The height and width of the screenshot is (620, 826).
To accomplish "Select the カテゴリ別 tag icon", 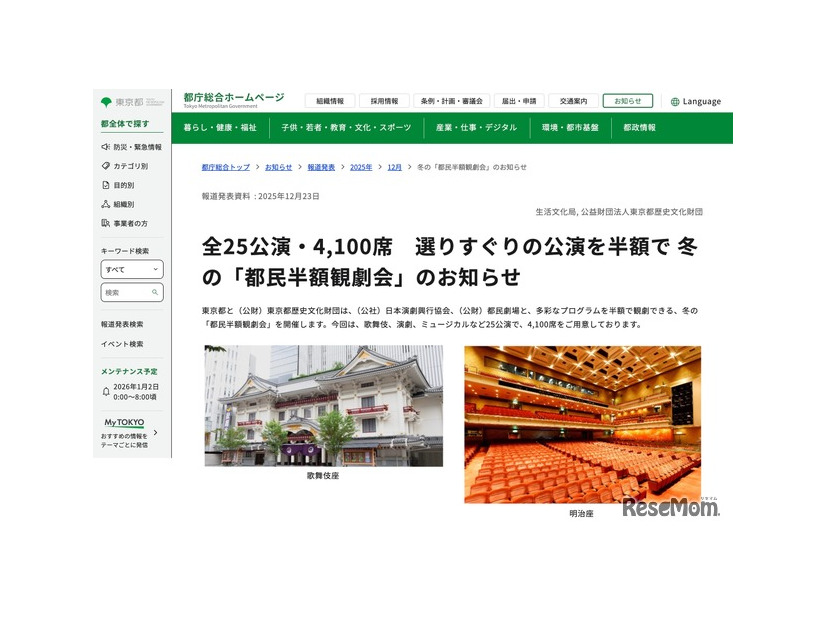I will point(105,165).
